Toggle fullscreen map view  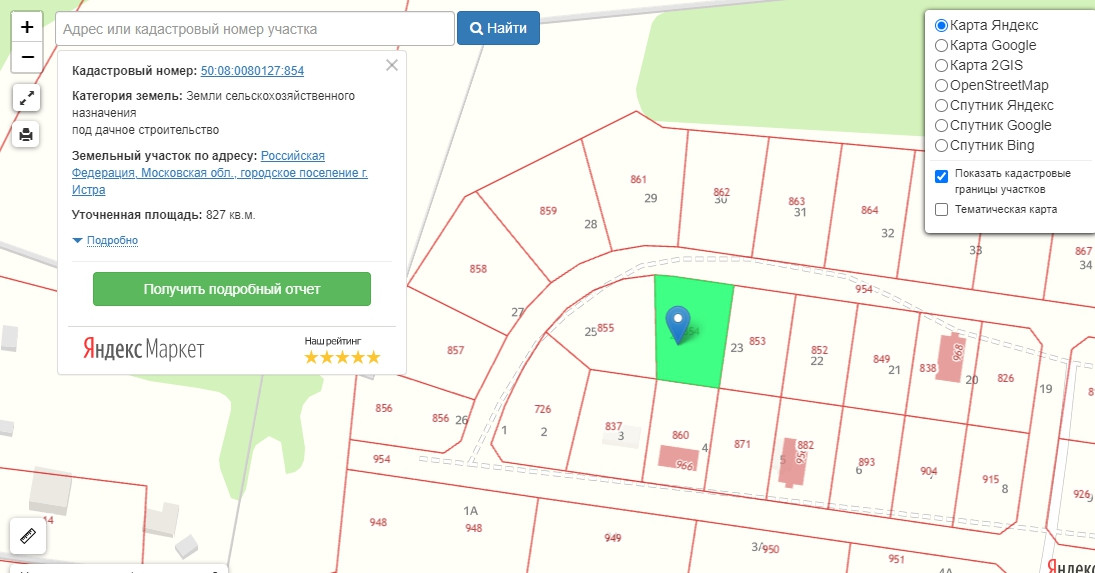pyautogui.click(x=27, y=97)
